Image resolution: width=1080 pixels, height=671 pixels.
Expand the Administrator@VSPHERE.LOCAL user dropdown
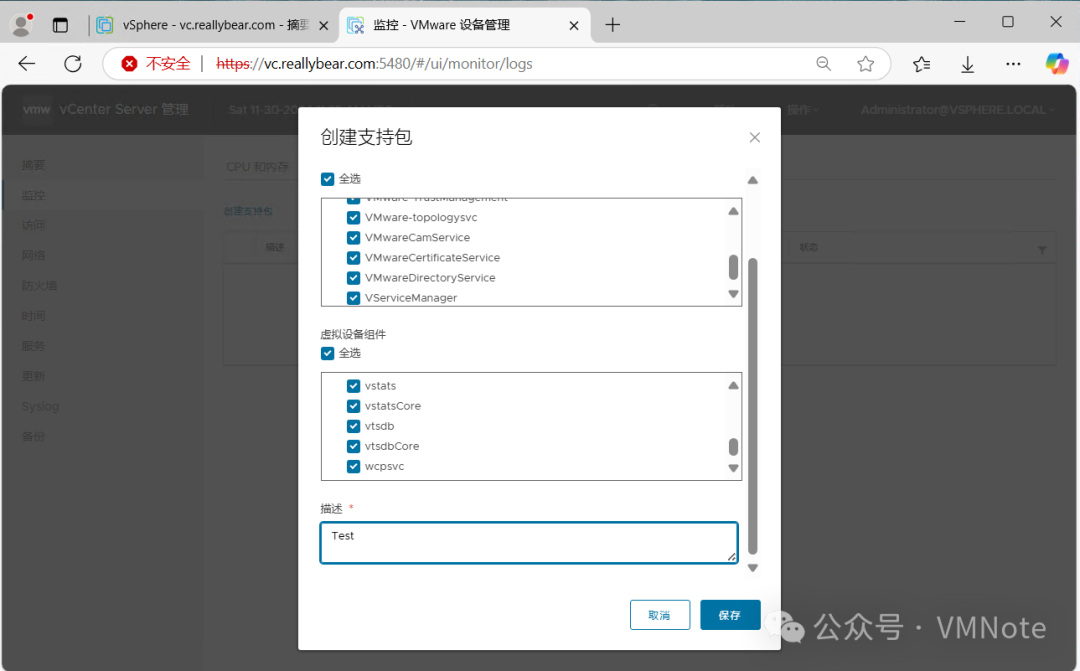[x=957, y=110]
